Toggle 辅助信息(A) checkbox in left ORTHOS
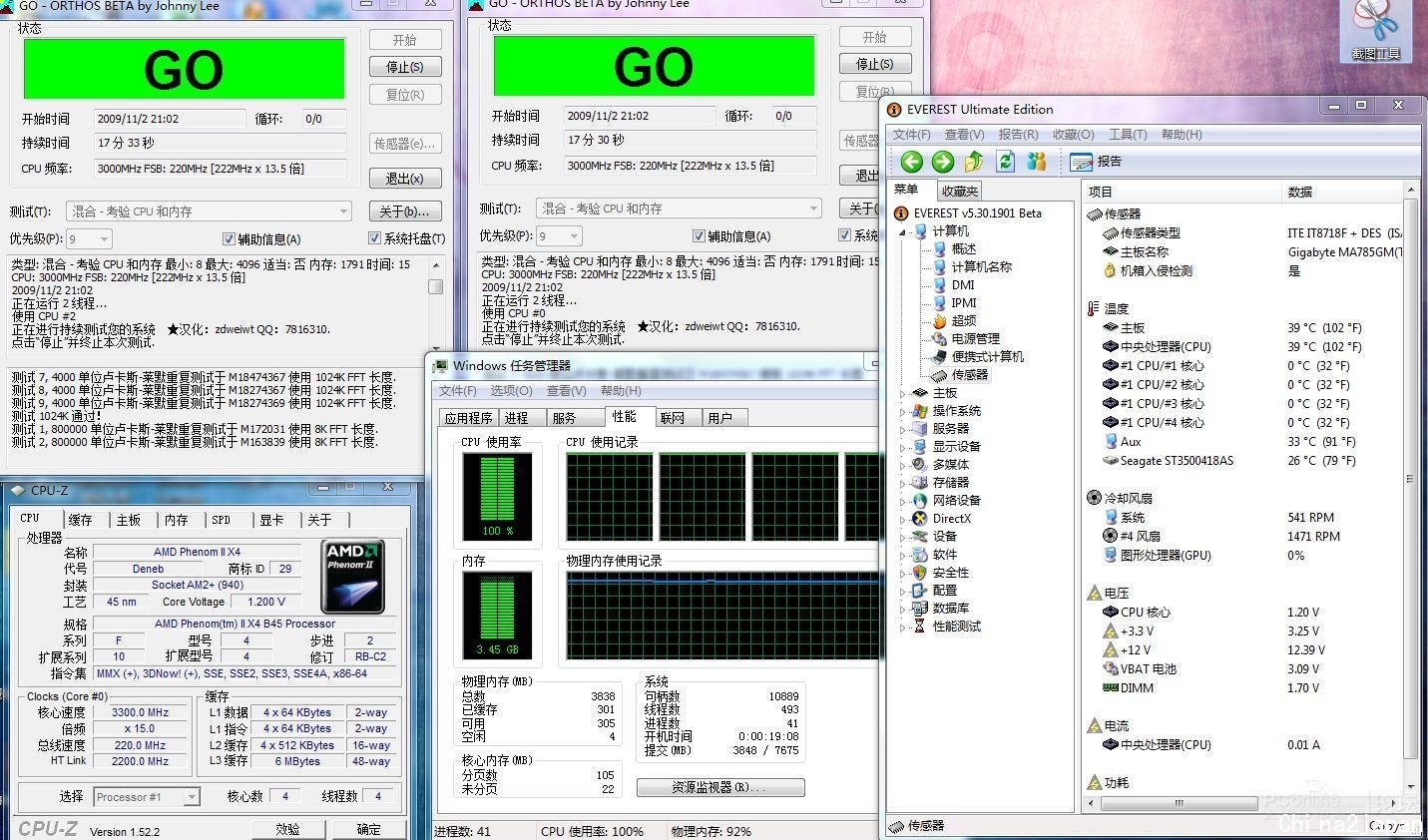 tap(229, 238)
